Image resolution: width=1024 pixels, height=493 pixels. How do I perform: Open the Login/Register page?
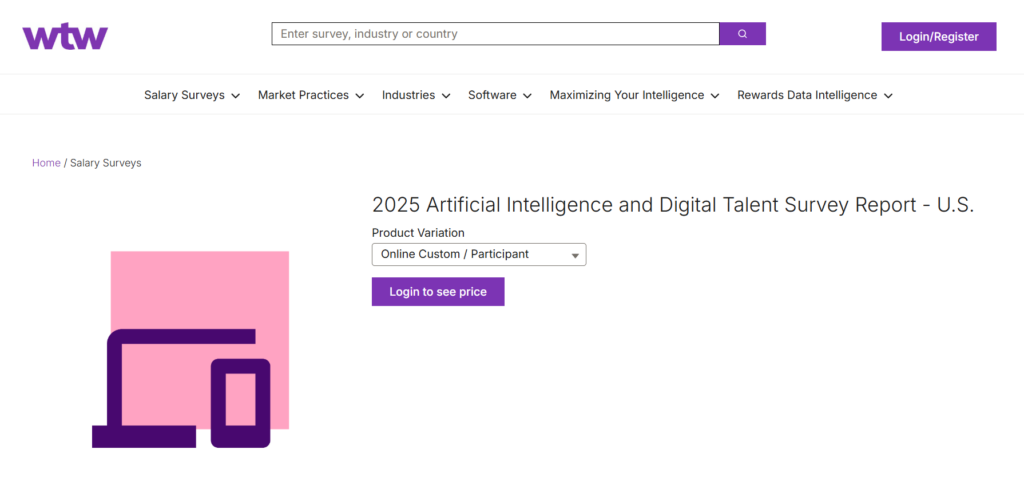tap(938, 37)
